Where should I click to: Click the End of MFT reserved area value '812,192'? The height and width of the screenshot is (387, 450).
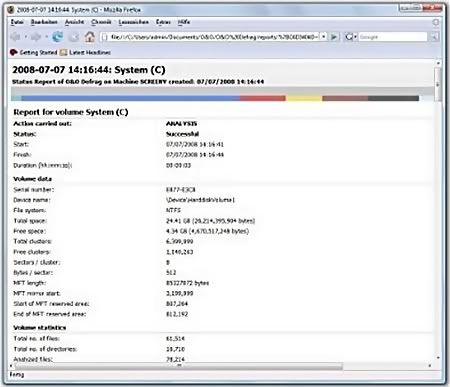pos(177,314)
